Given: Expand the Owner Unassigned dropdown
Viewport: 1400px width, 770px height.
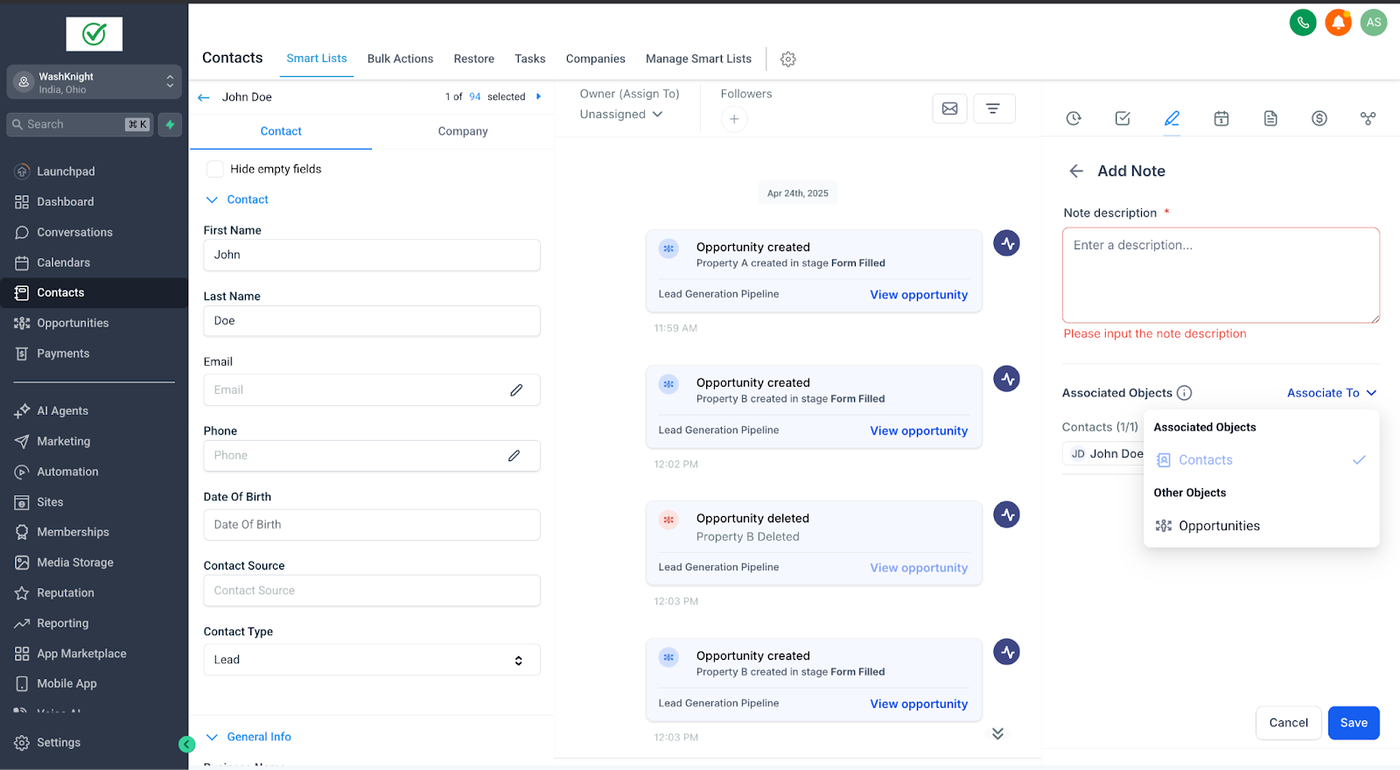Looking at the screenshot, I should (x=621, y=114).
